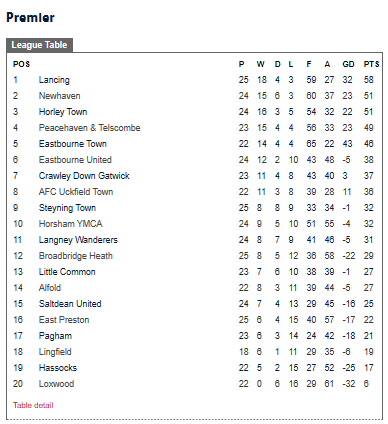
Task: Click Broadbridge Heath team name
Action: (x=75, y=256)
